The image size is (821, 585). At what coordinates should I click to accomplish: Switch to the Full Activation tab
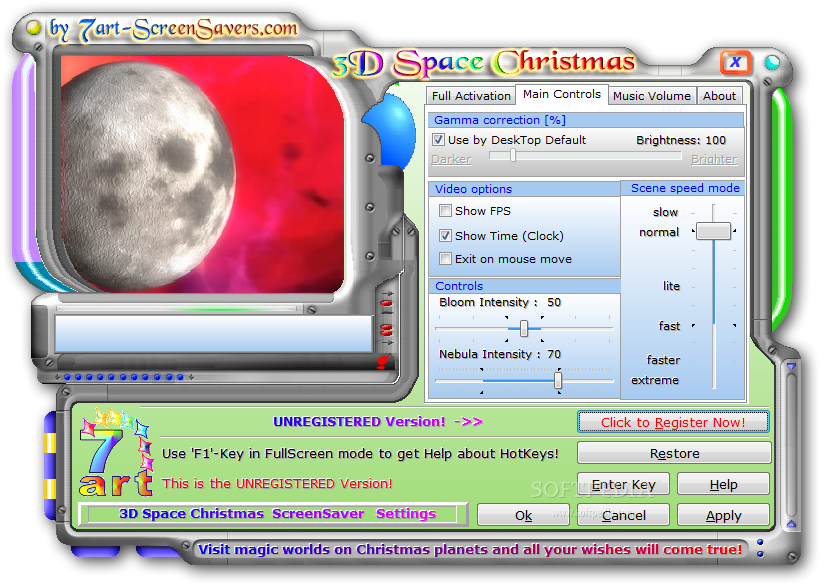click(471, 96)
